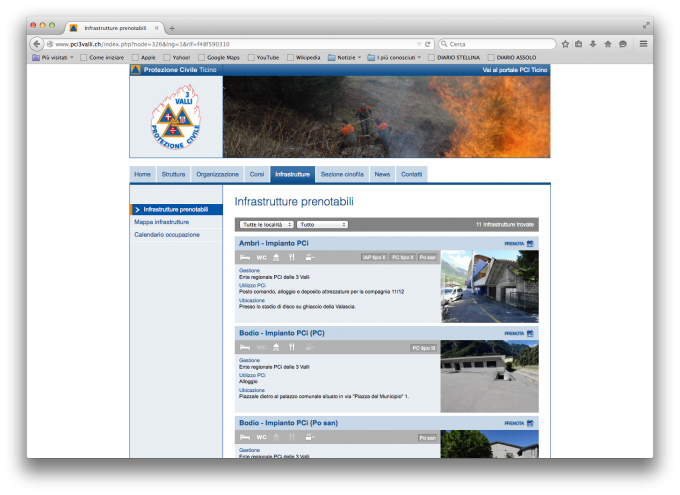
Task: Click the bed icon in Bodio (Po san) row
Action: point(245,437)
